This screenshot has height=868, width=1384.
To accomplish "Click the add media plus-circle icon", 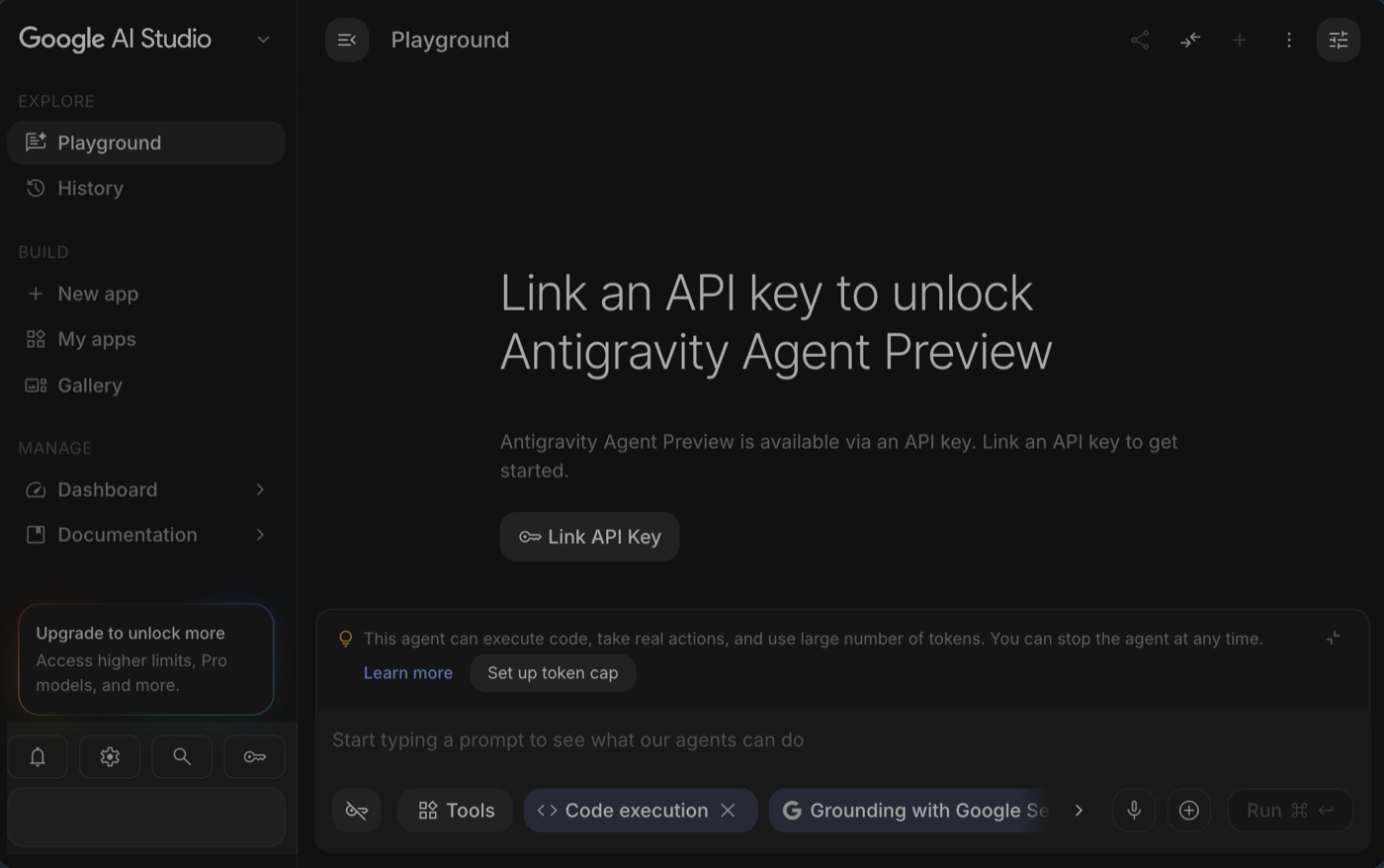I will (x=1189, y=811).
